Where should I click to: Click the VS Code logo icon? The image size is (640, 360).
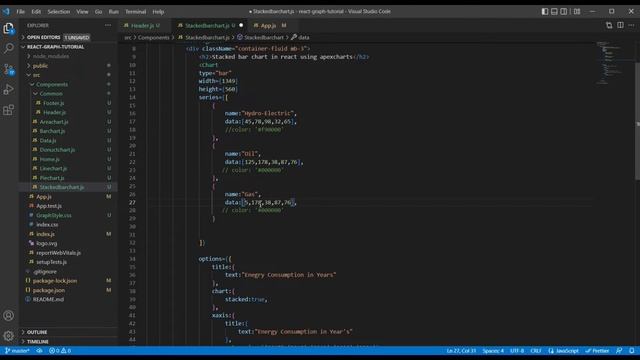(x=6, y=11)
